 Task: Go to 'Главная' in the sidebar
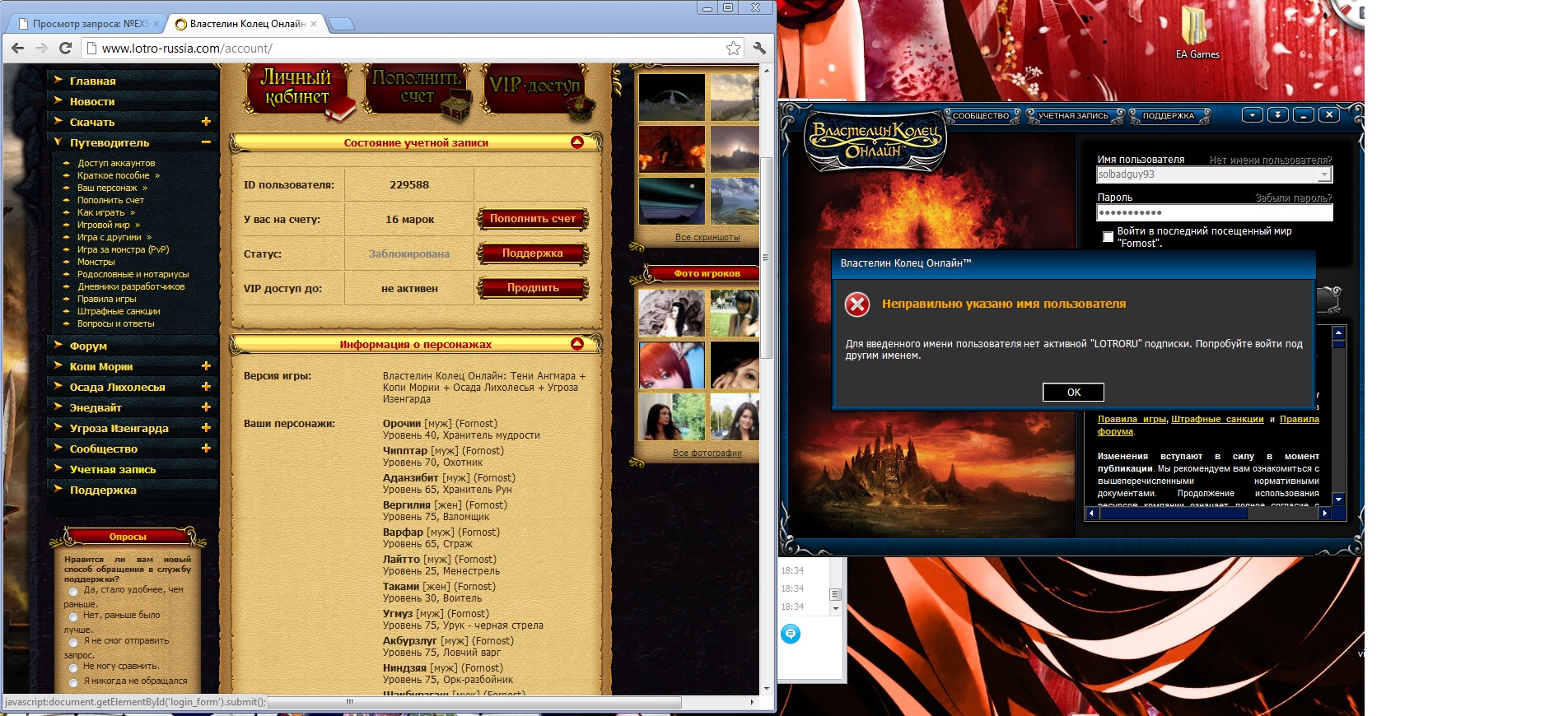click(x=92, y=81)
